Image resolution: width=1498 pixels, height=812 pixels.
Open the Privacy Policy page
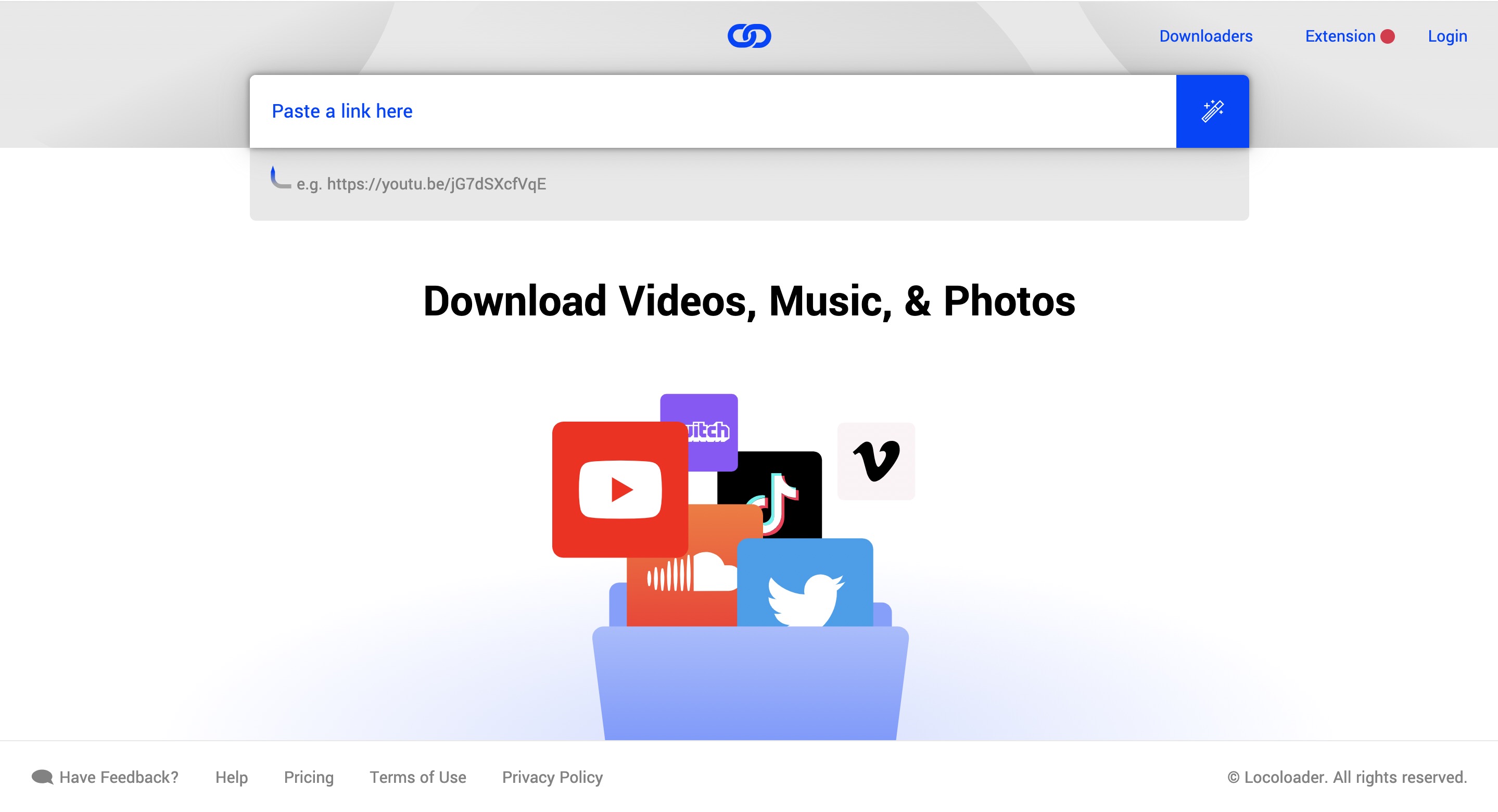point(552,777)
